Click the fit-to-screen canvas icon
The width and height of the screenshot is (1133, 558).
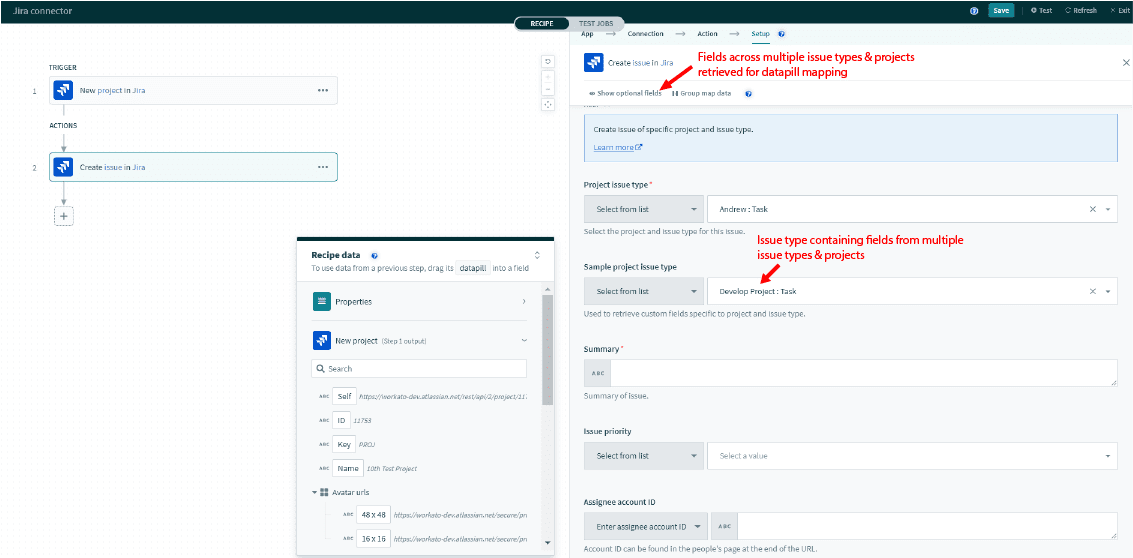point(548,105)
